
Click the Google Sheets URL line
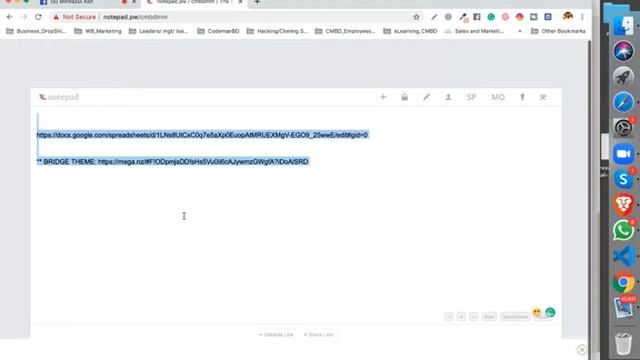point(202,135)
